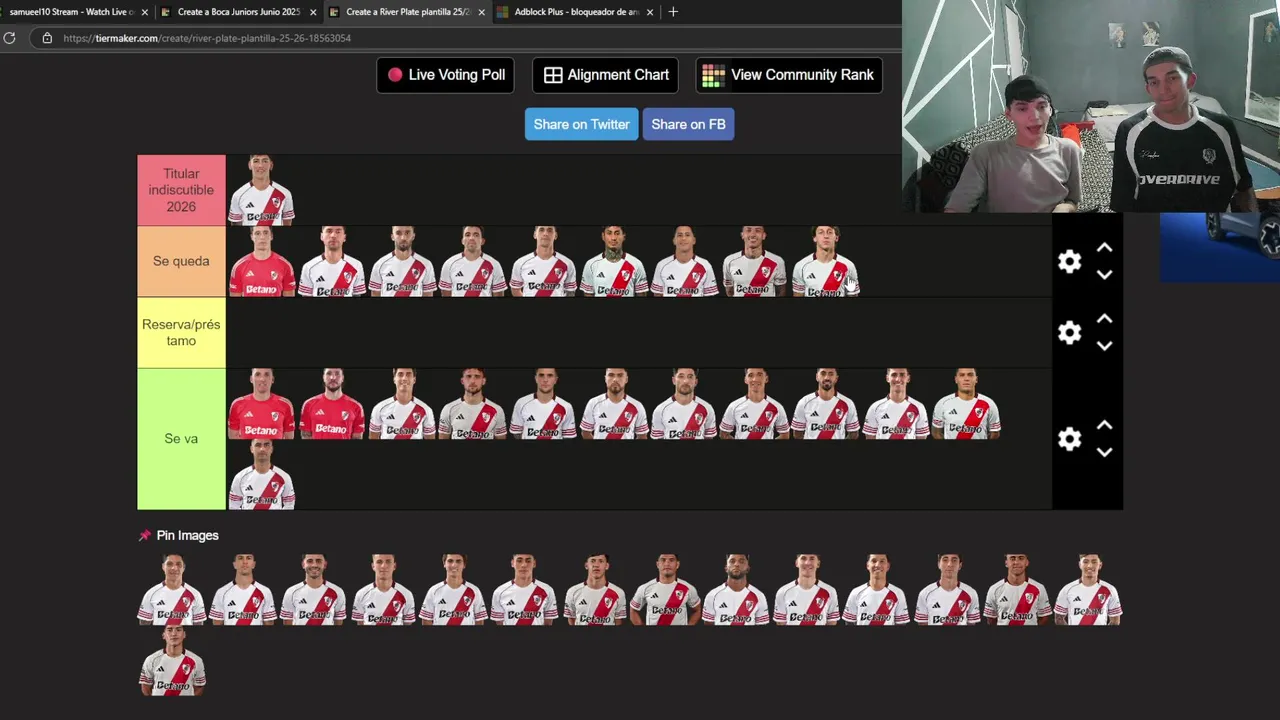Select the Create a River Plate plantilla tab
Image resolution: width=1280 pixels, height=720 pixels.
point(406,12)
